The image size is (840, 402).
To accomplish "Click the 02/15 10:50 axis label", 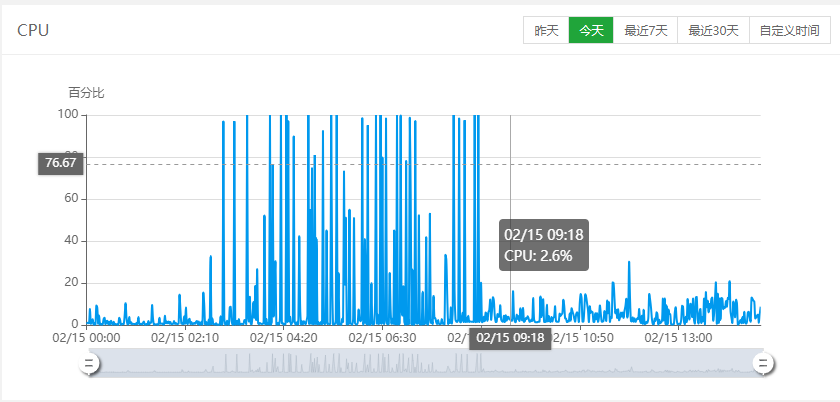I will pos(583,338).
